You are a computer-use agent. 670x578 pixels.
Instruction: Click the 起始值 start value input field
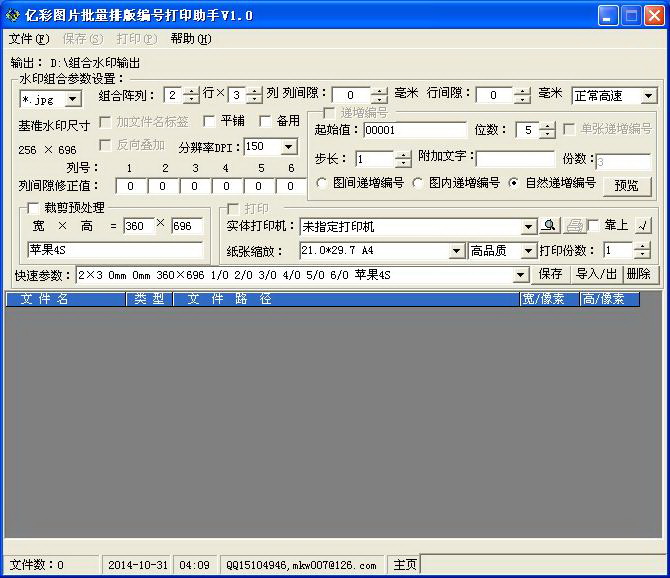pos(414,130)
